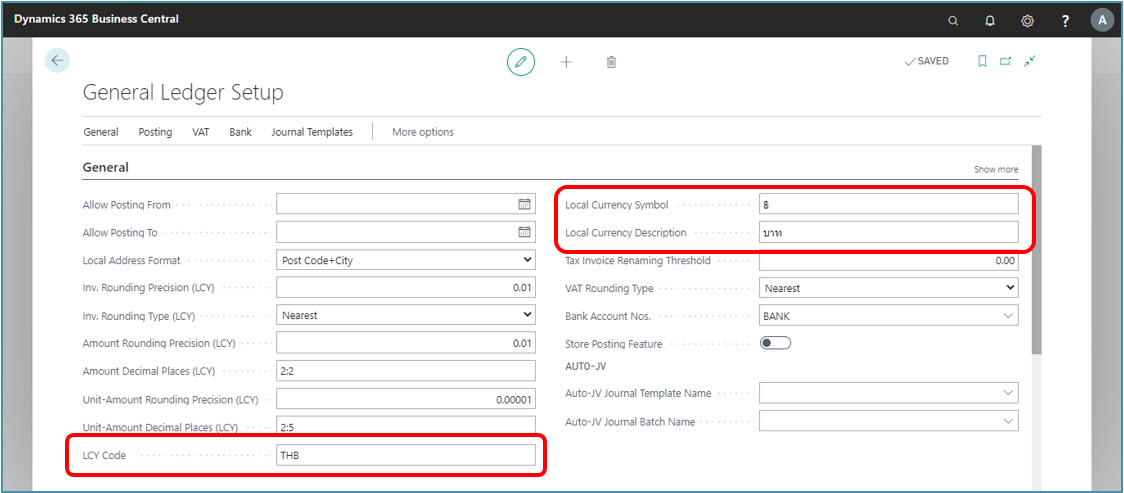This screenshot has height=493, width=1124.
Task: Click More options
Action: [423, 132]
